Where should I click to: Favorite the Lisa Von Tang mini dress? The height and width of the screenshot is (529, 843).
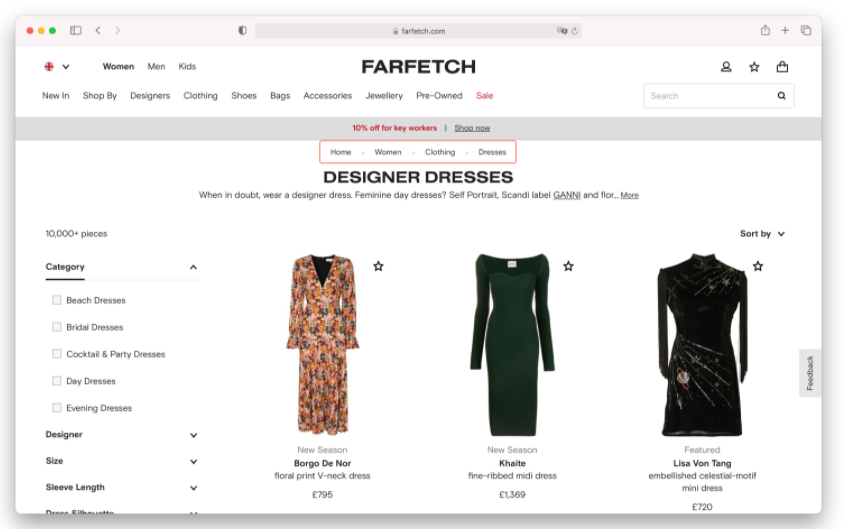757,266
